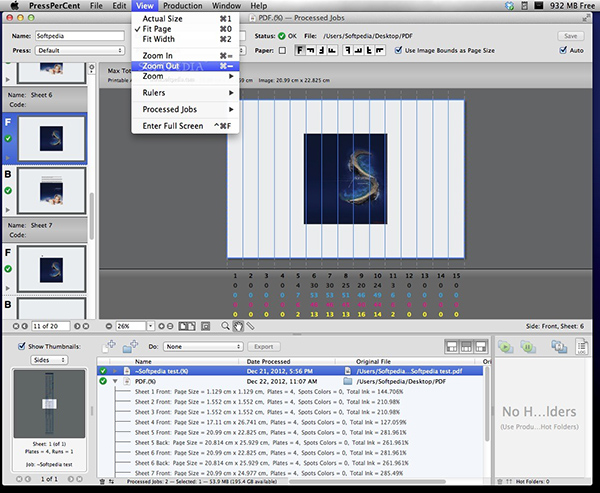Expand the ~Softpedia test job row
Screen dimensions: 600x493
[x=114, y=371]
